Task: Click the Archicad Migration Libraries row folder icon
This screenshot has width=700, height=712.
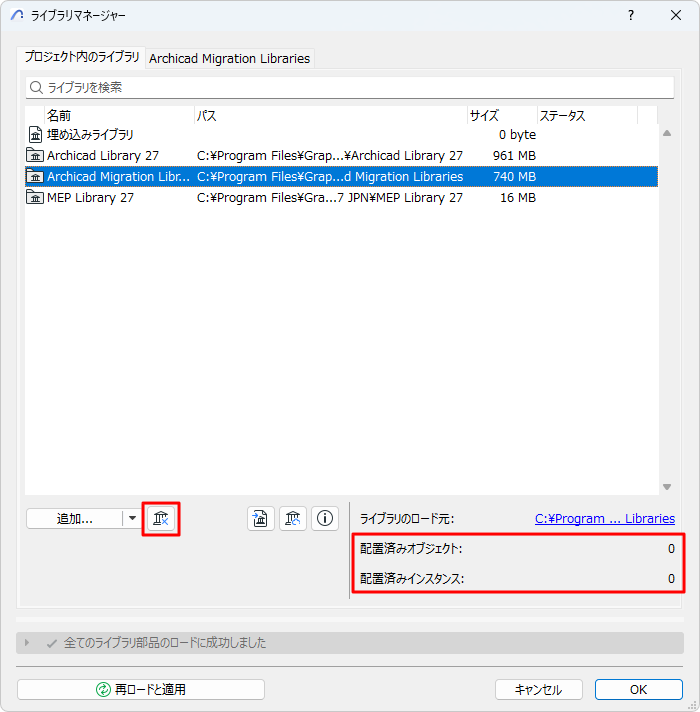Action: click(35, 177)
